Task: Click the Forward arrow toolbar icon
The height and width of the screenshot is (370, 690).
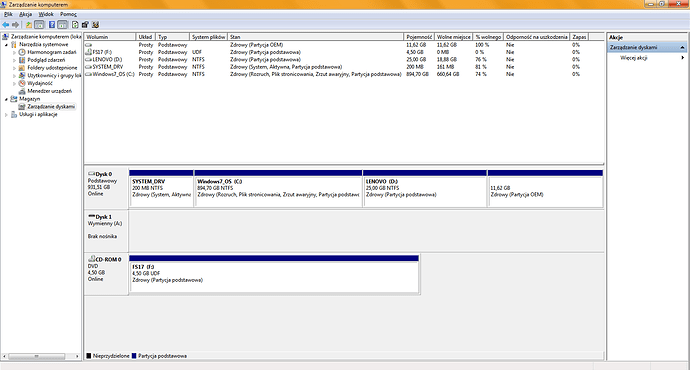Action: [16, 25]
